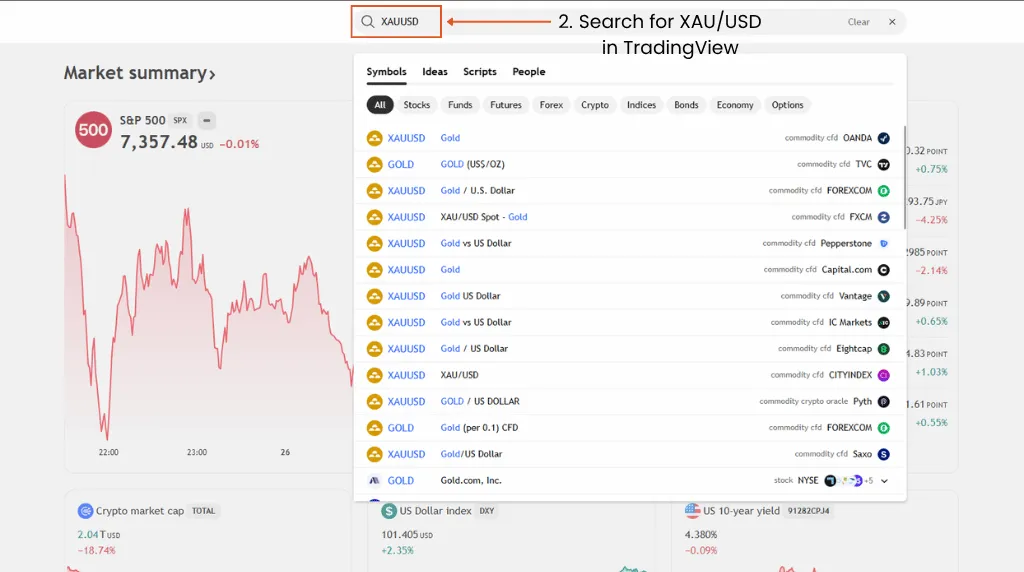The image size is (1024, 572).
Task: Click the OANDA broker logo icon
Action: pos(884,138)
